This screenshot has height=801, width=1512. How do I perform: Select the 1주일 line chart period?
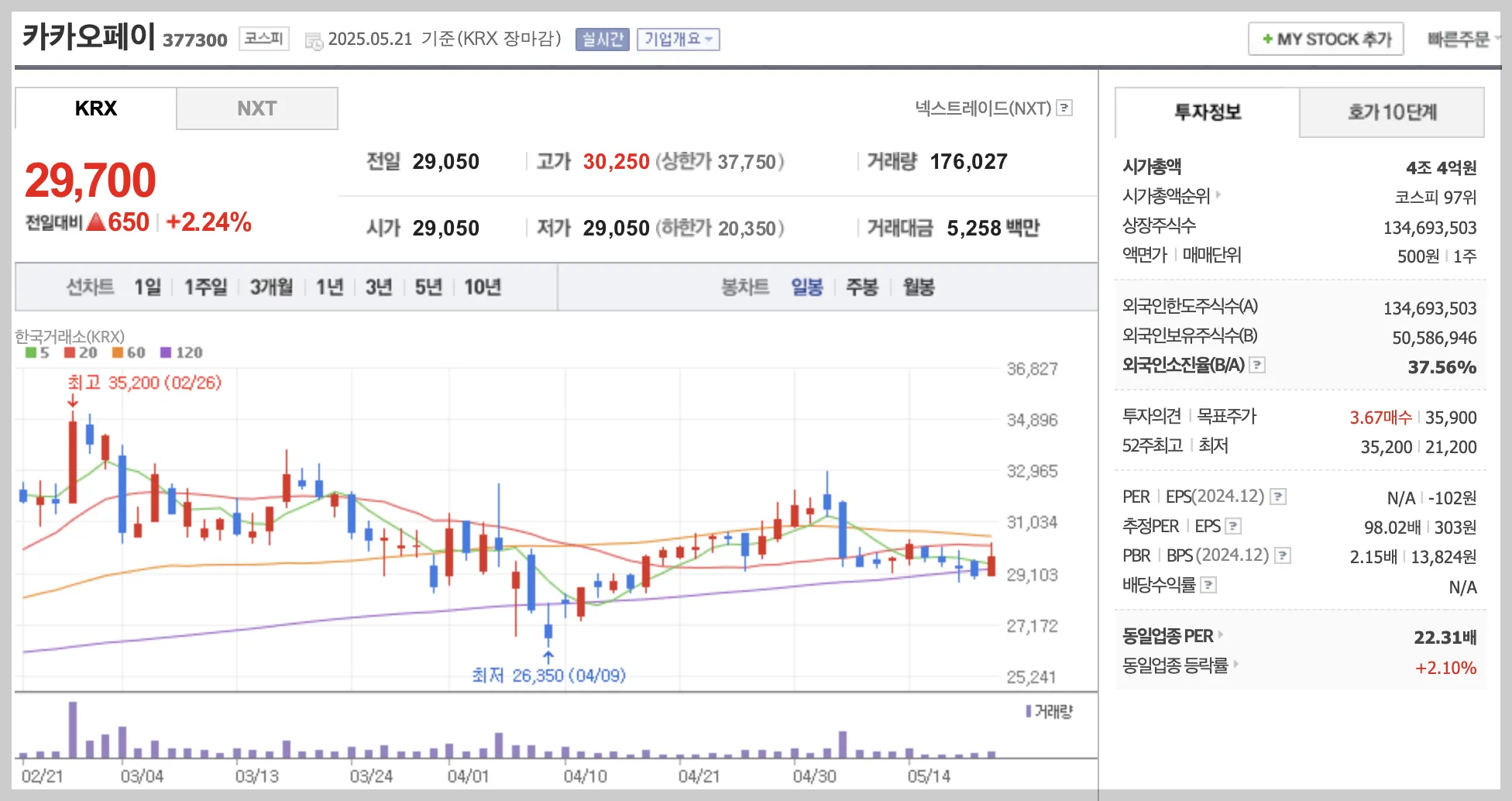(x=205, y=287)
